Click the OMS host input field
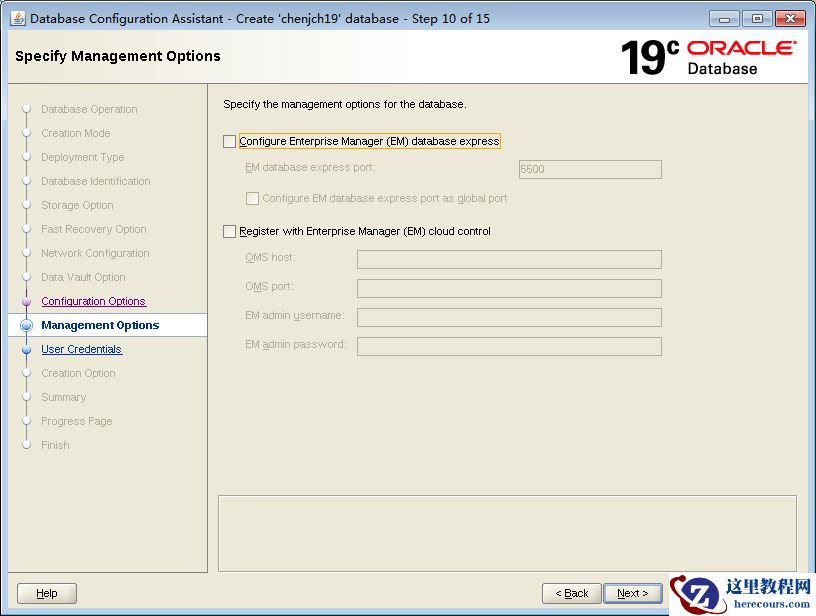 pyautogui.click(x=509, y=260)
